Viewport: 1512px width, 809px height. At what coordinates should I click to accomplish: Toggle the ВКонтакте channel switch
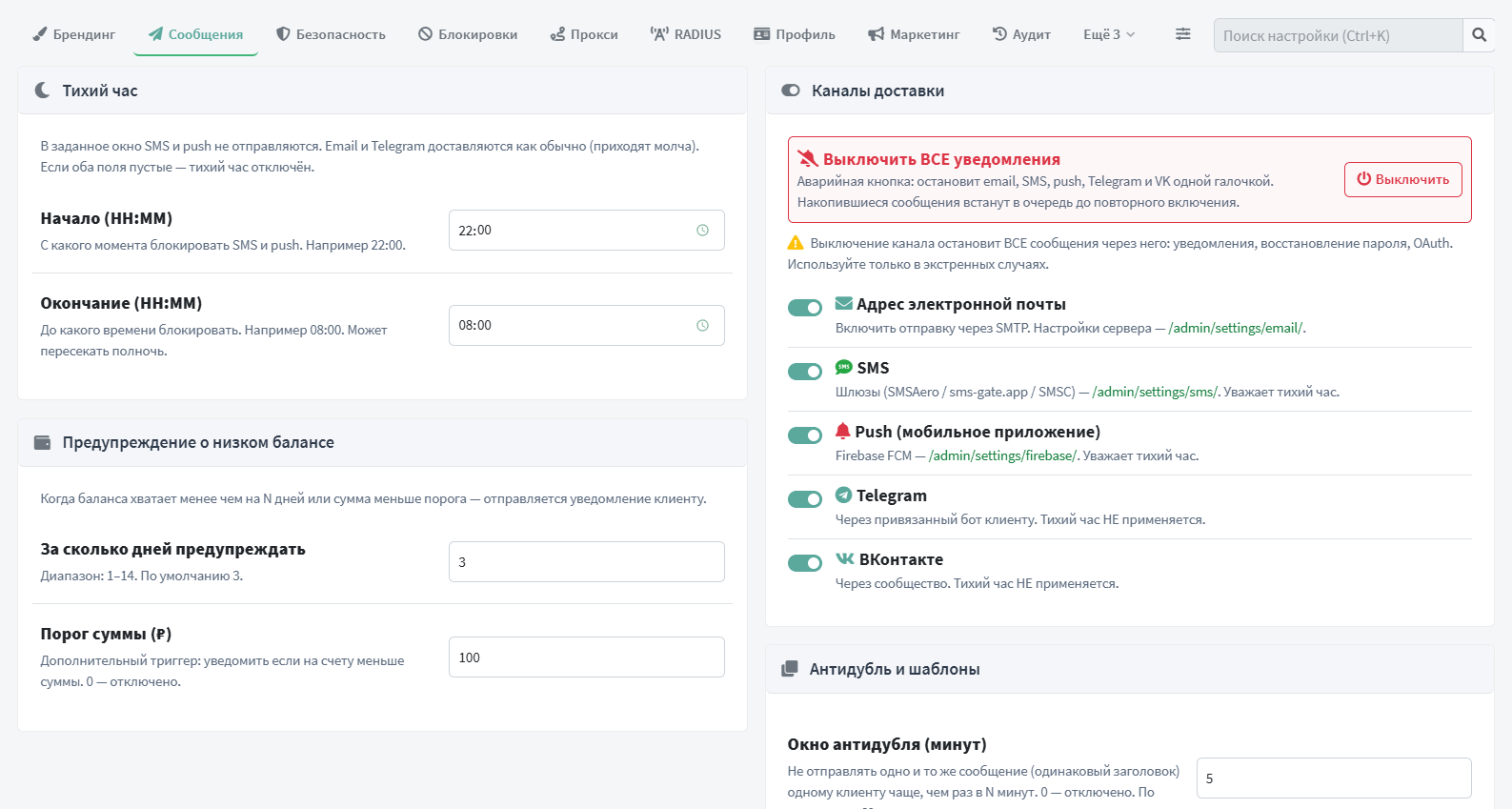tap(805, 563)
